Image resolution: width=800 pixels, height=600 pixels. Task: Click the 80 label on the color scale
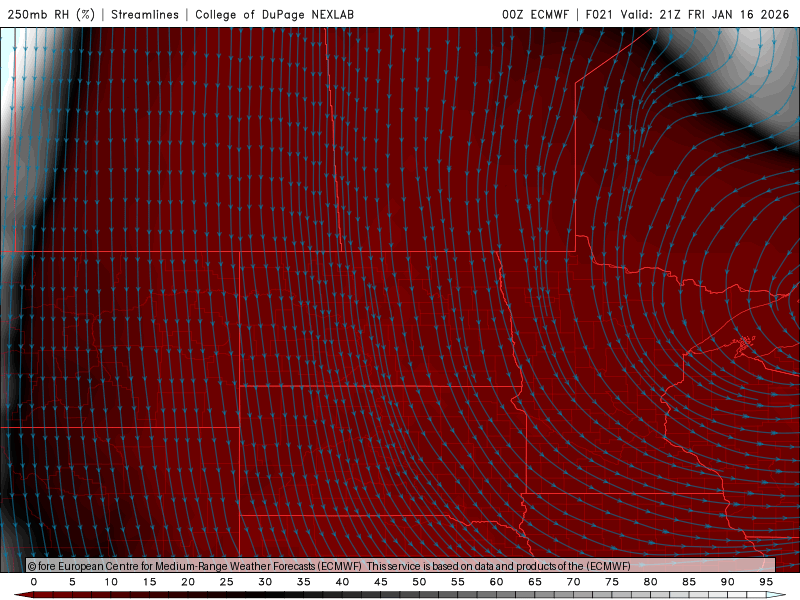(x=650, y=582)
